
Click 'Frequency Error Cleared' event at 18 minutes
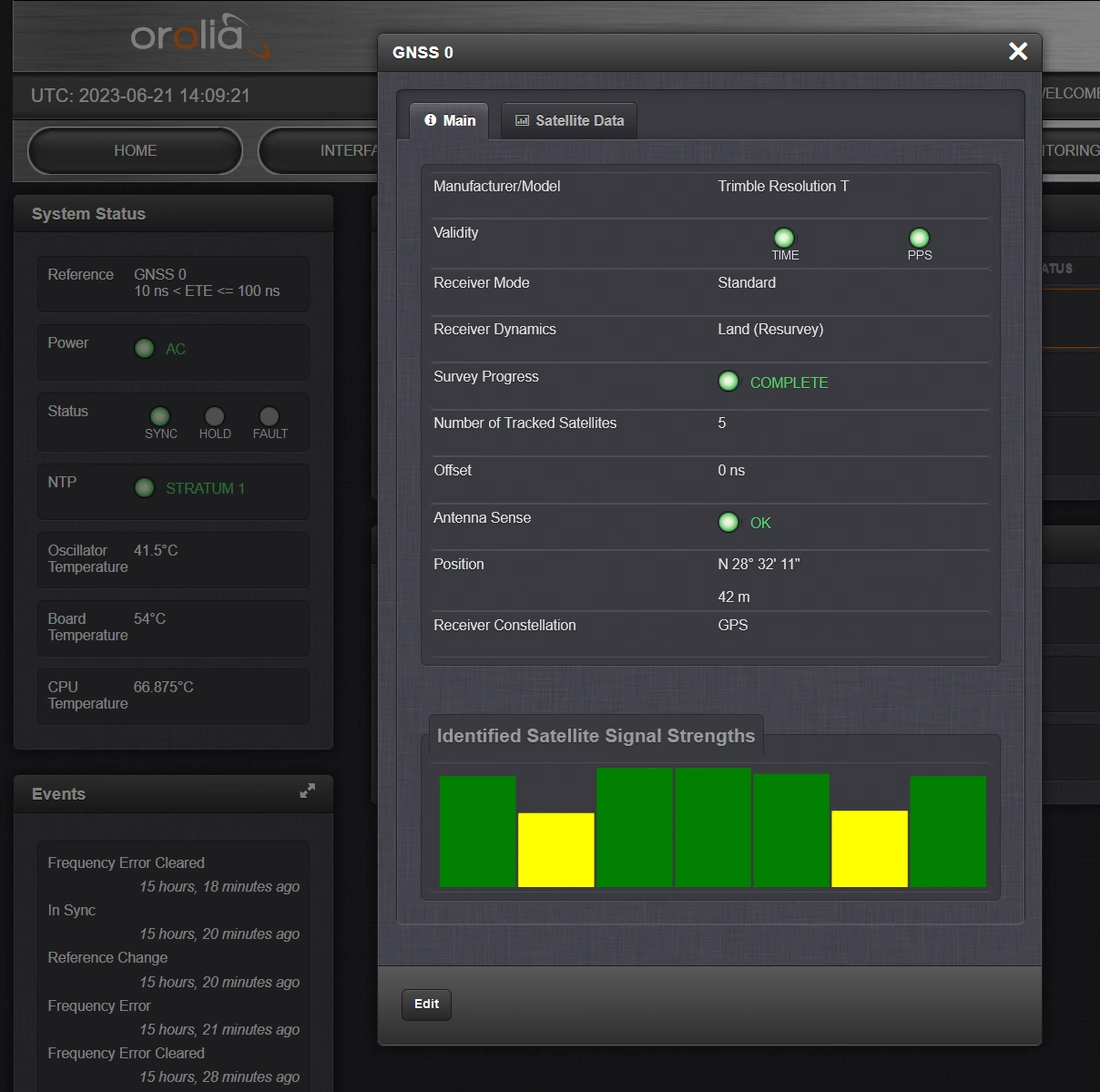(x=126, y=863)
